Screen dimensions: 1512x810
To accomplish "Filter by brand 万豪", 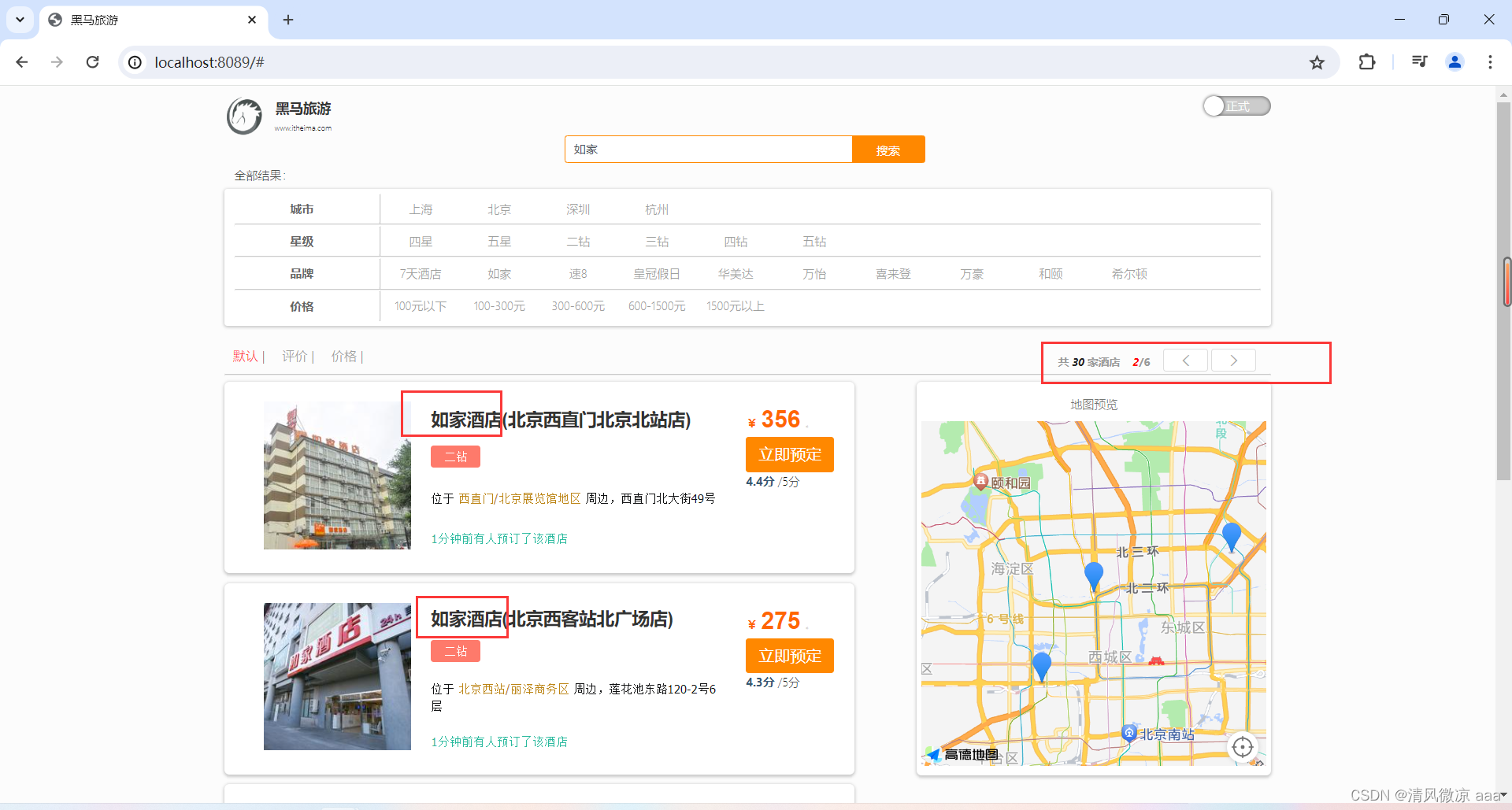I will coord(972,274).
